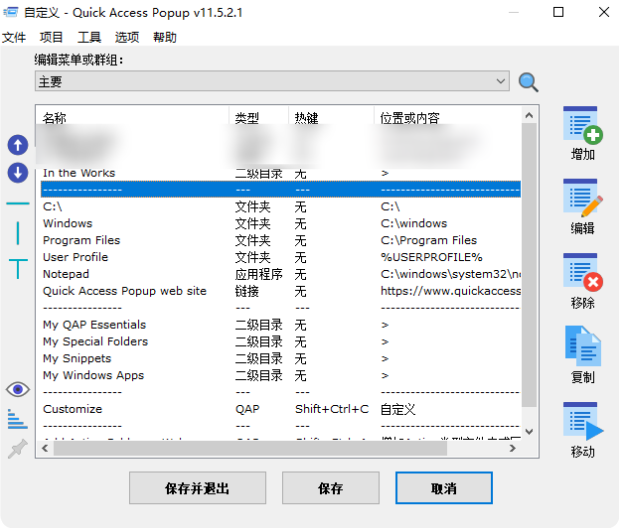Viewport: 619px width, 528px height.
Task: Click the pin icon
Action: click(x=18, y=449)
